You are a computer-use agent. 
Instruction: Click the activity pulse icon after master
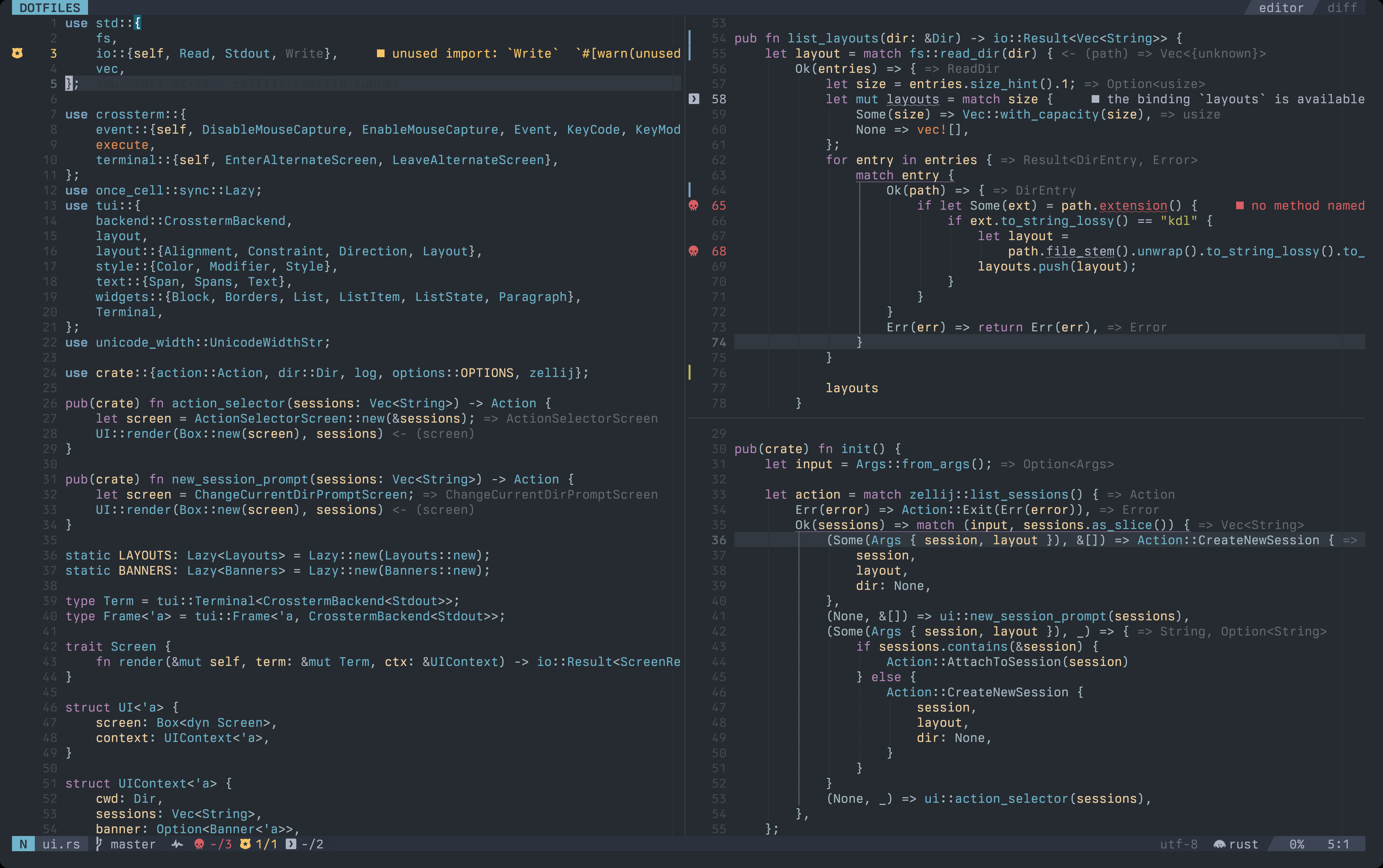[177, 844]
